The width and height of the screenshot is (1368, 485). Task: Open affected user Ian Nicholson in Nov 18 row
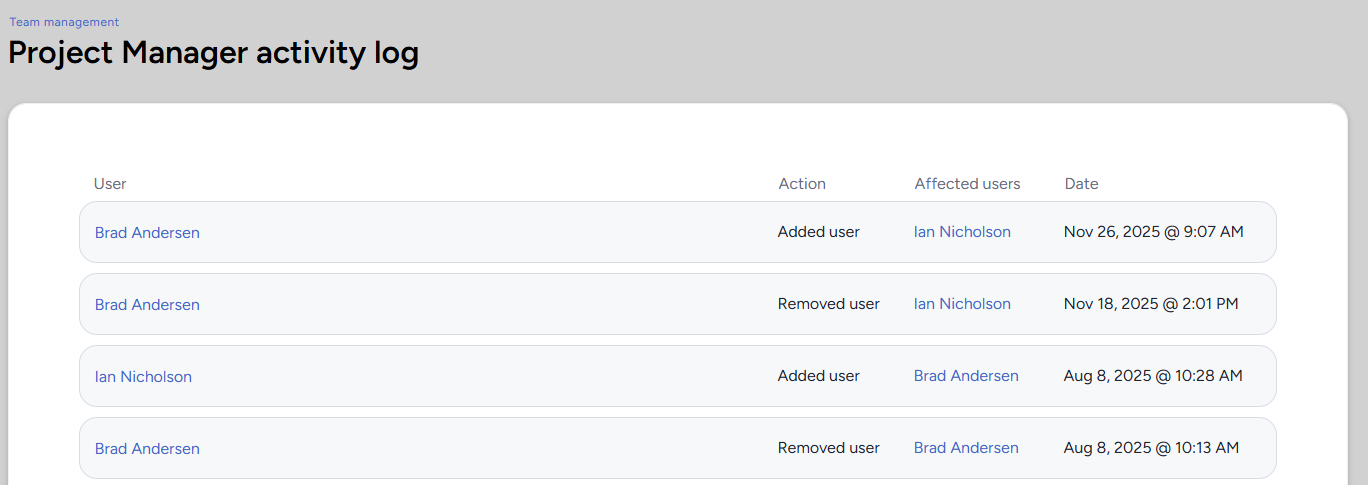pos(962,304)
